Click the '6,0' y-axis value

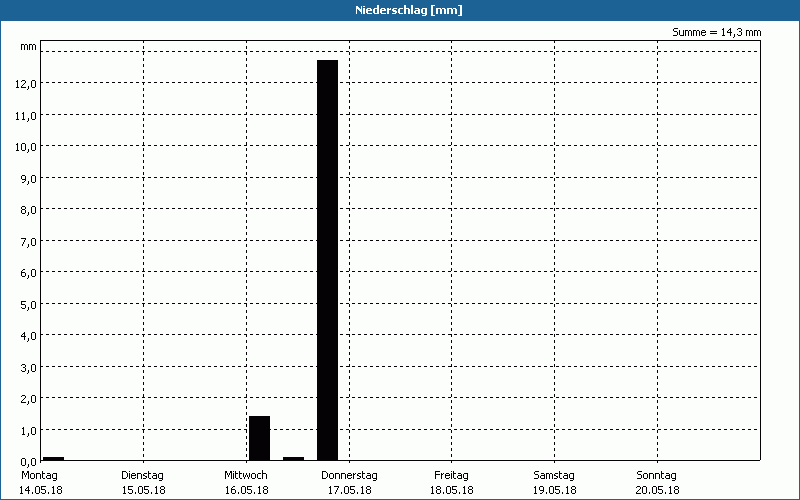tap(29, 273)
